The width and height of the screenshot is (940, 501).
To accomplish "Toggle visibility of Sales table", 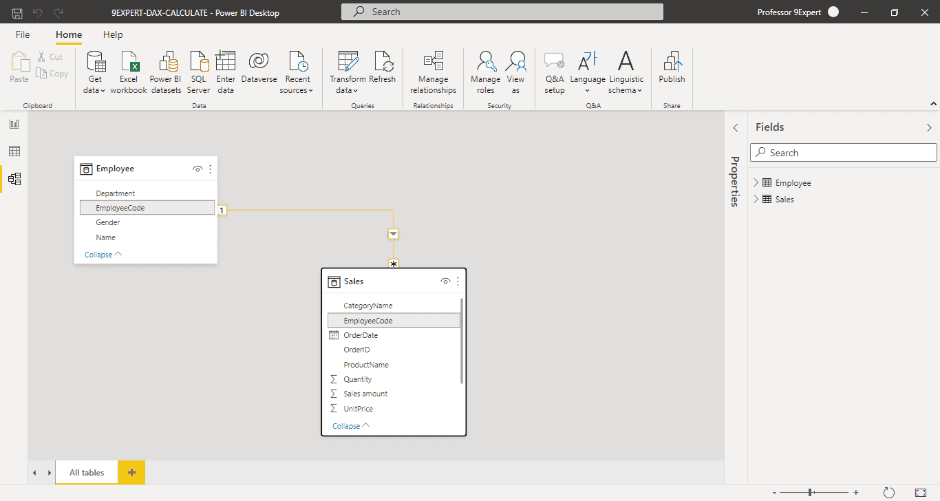I will pyautogui.click(x=446, y=282).
